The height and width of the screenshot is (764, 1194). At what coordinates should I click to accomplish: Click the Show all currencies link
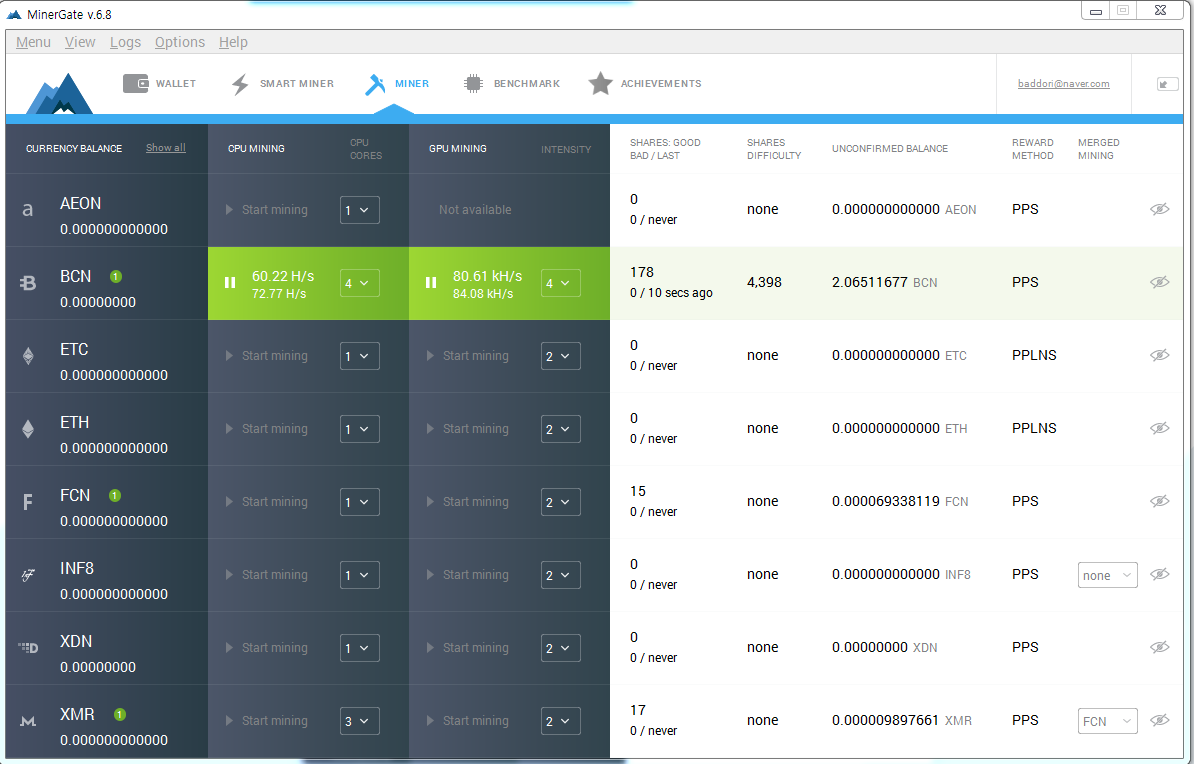[166, 148]
